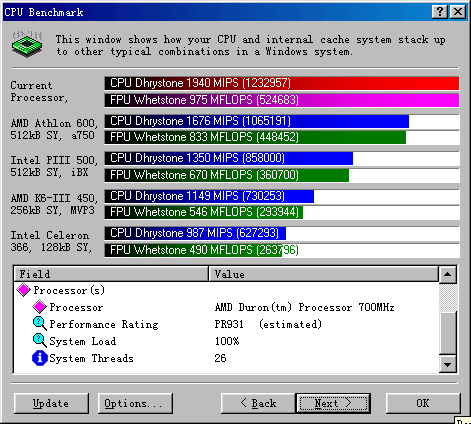Click the pink diamond icon beside Processor(s)
This screenshot has height=424, width=471.
23,290
